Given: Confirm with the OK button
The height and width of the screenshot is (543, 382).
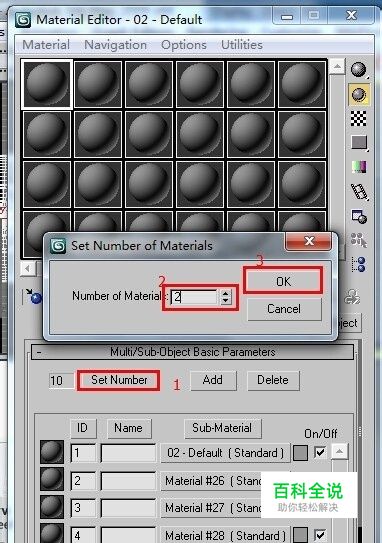Looking at the screenshot, I should click(284, 281).
